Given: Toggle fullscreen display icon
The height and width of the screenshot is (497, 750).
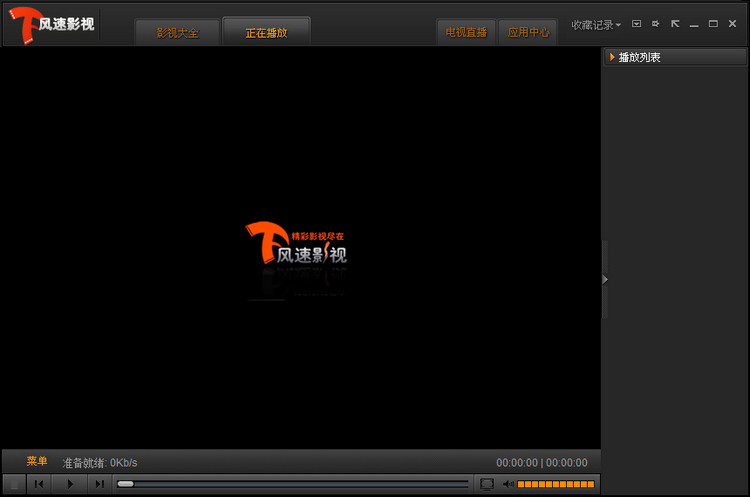Looking at the screenshot, I should pyautogui.click(x=486, y=484).
